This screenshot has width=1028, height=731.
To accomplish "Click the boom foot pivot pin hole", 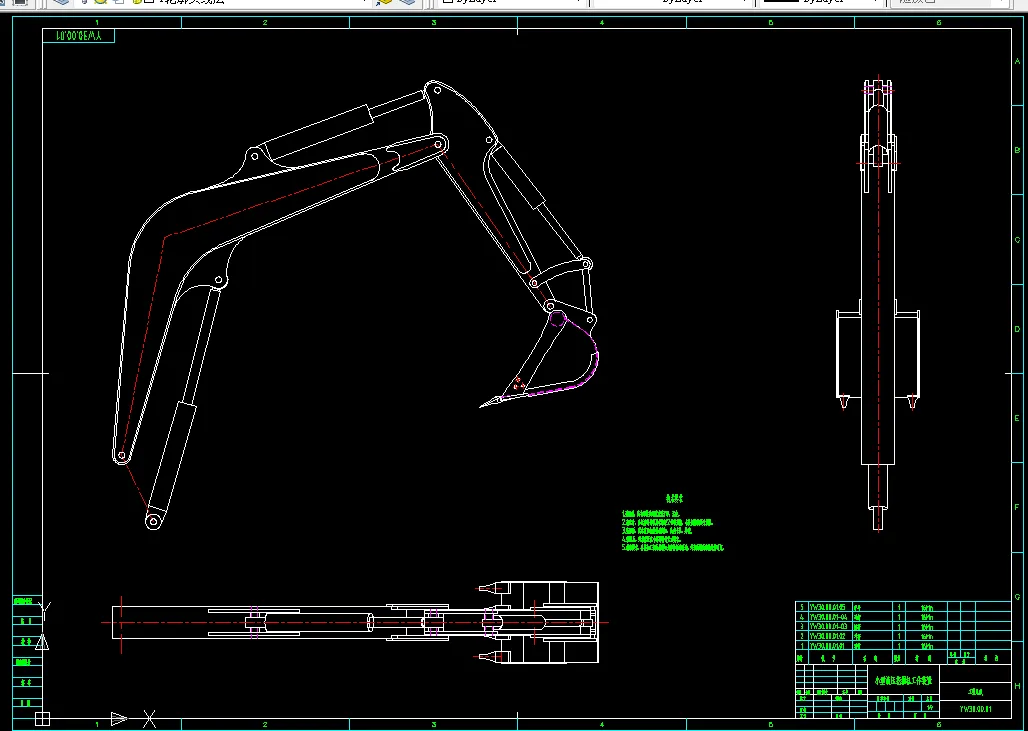I will click(121, 455).
